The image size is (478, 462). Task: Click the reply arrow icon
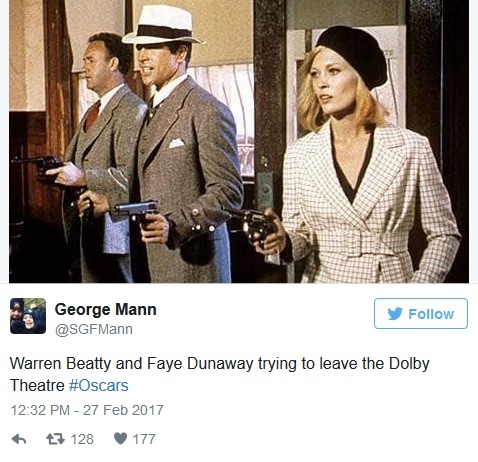tap(19, 439)
